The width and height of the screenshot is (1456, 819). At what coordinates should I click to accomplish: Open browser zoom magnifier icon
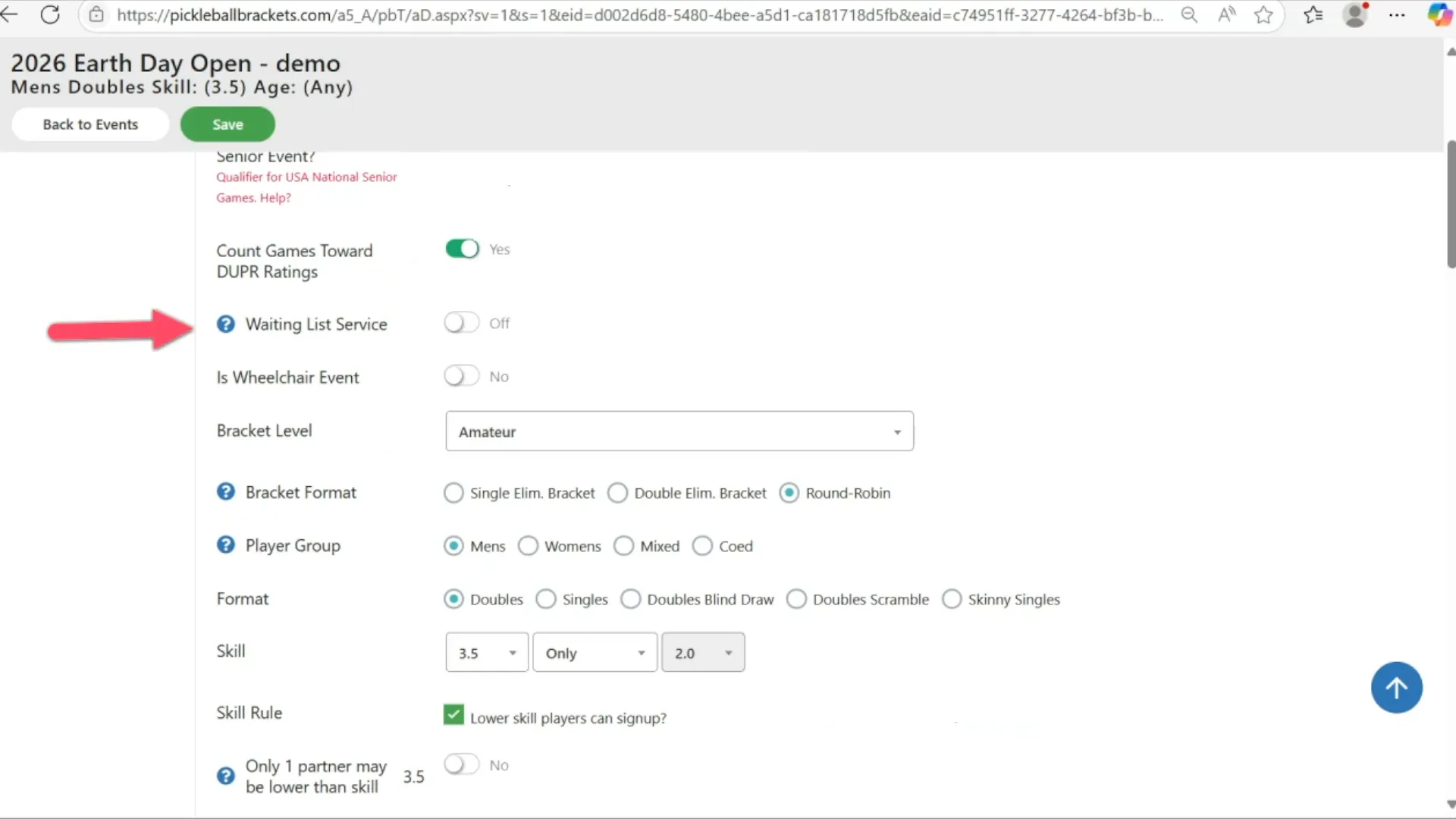click(x=1189, y=14)
